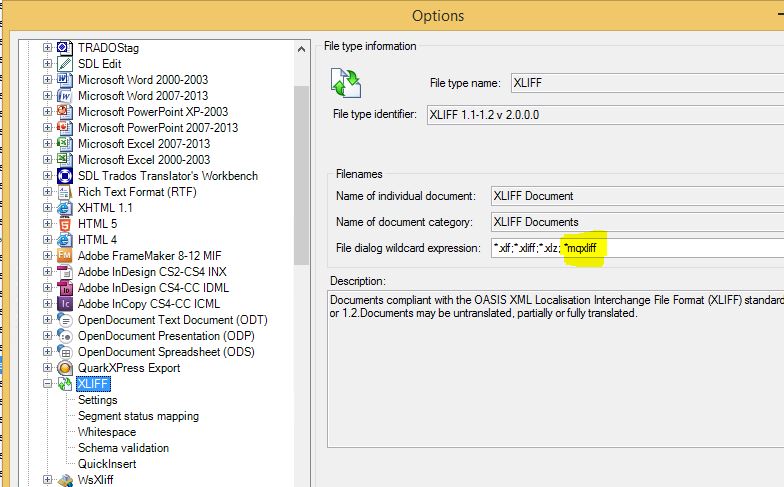The height and width of the screenshot is (487, 784).
Task: Open XLIFF Settings page
Action: (98, 400)
